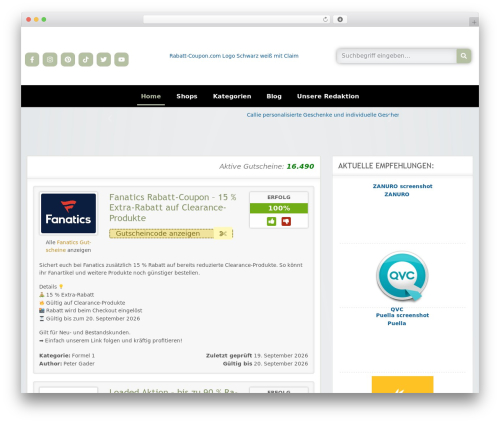Open the Instagram social icon
This screenshot has height=423, width=500.
pyautogui.click(x=50, y=60)
